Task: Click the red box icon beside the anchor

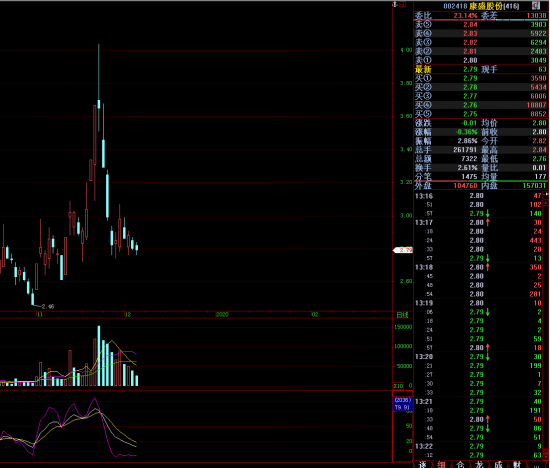Action: pyautogui.click(x=403, y=5)
